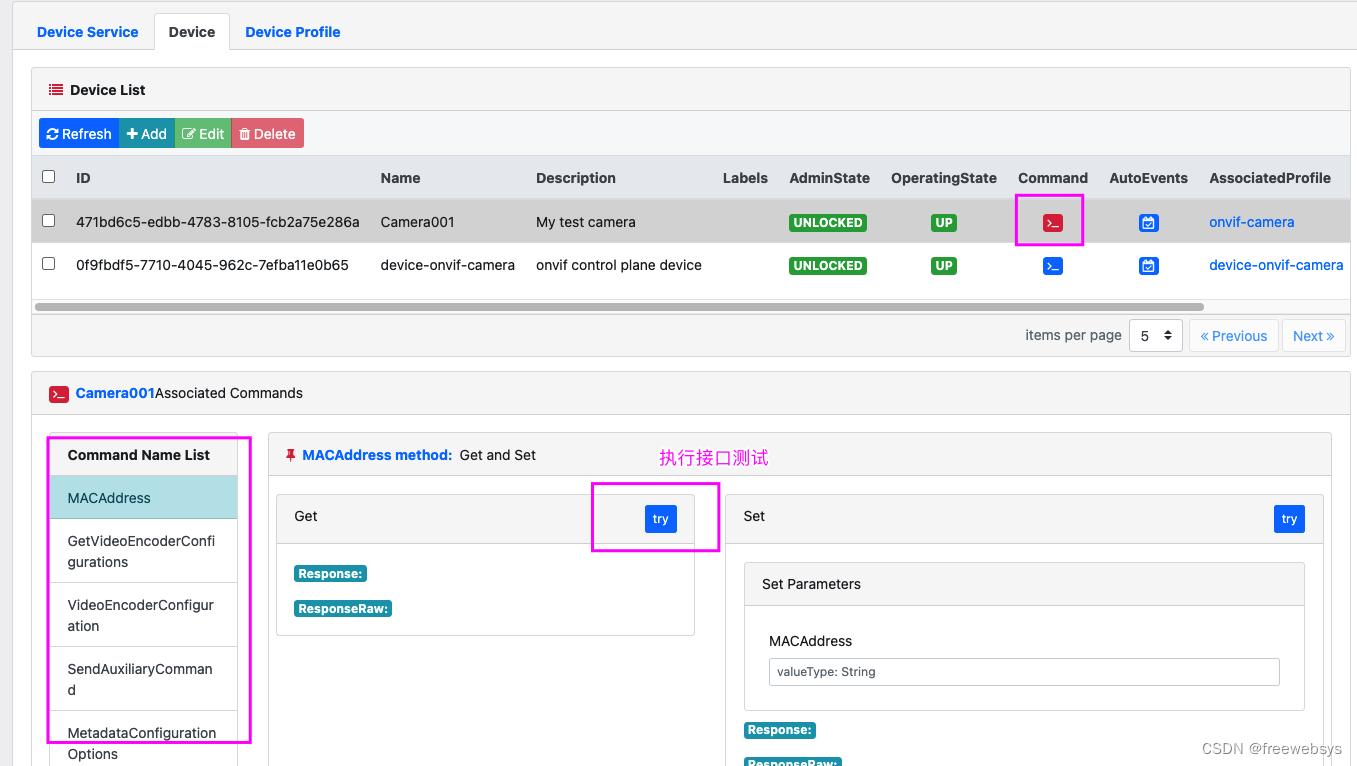Switch to the Device Profile tab
This screenshot has height=766, width=1357.
pyautogui.click(x=292, y=32)
